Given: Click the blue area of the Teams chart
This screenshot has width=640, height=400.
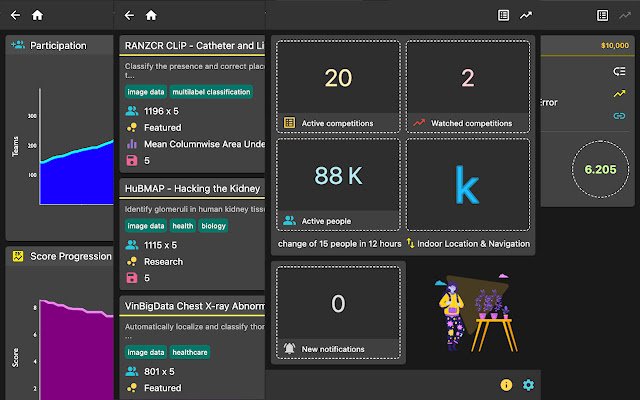Looking at the screenshot, I should click(77, 178).
